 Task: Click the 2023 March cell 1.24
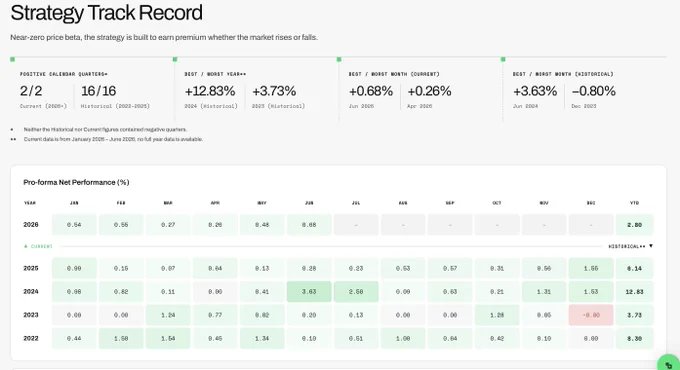168,315
